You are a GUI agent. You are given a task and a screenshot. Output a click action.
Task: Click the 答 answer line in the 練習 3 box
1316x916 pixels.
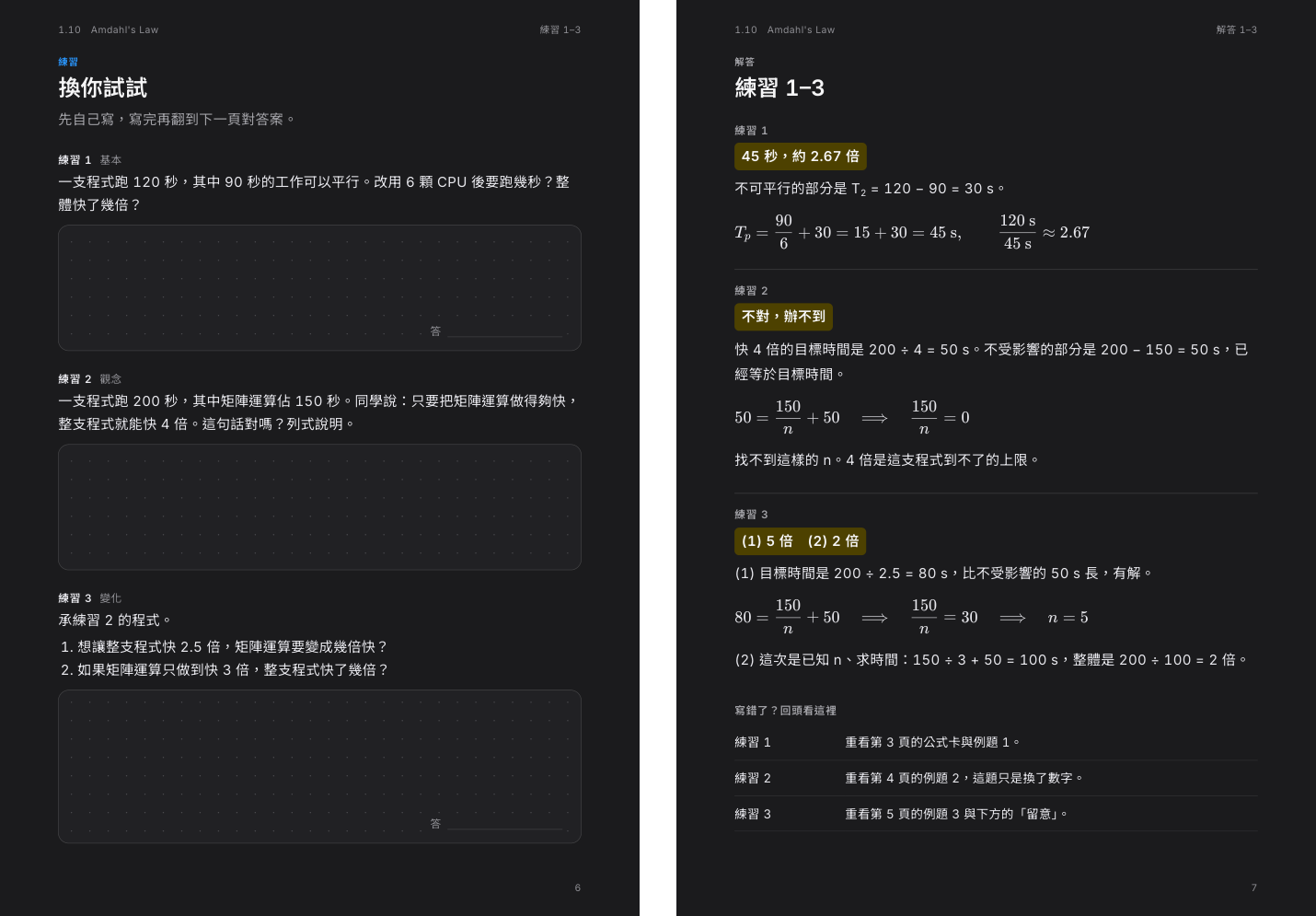(497, 824)
